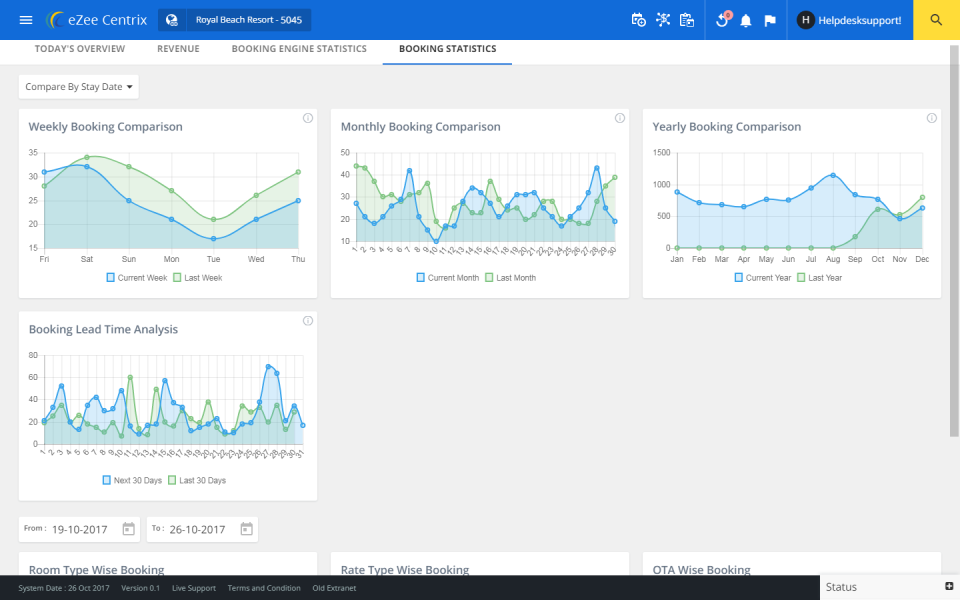The height and width of the screenshot is (600, 960).
Task: Click the clipboard reports icon
Action: (687, 19)
